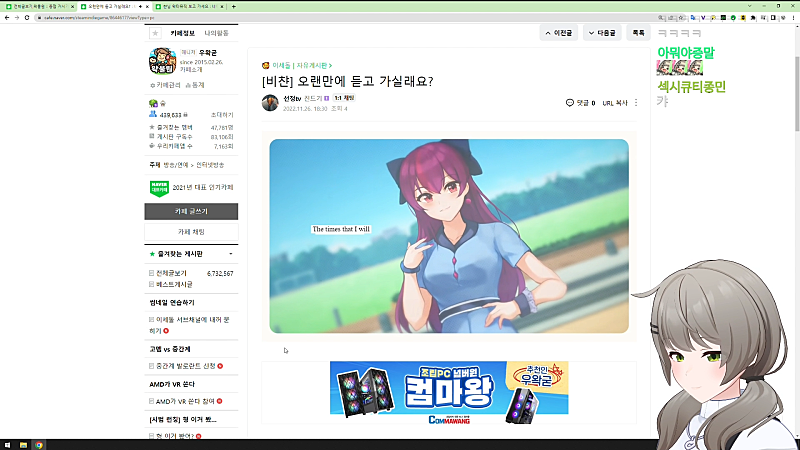Screen dimensions: 800x450
Task: Reload the page with the refresh icon
Action: (27, 17)
